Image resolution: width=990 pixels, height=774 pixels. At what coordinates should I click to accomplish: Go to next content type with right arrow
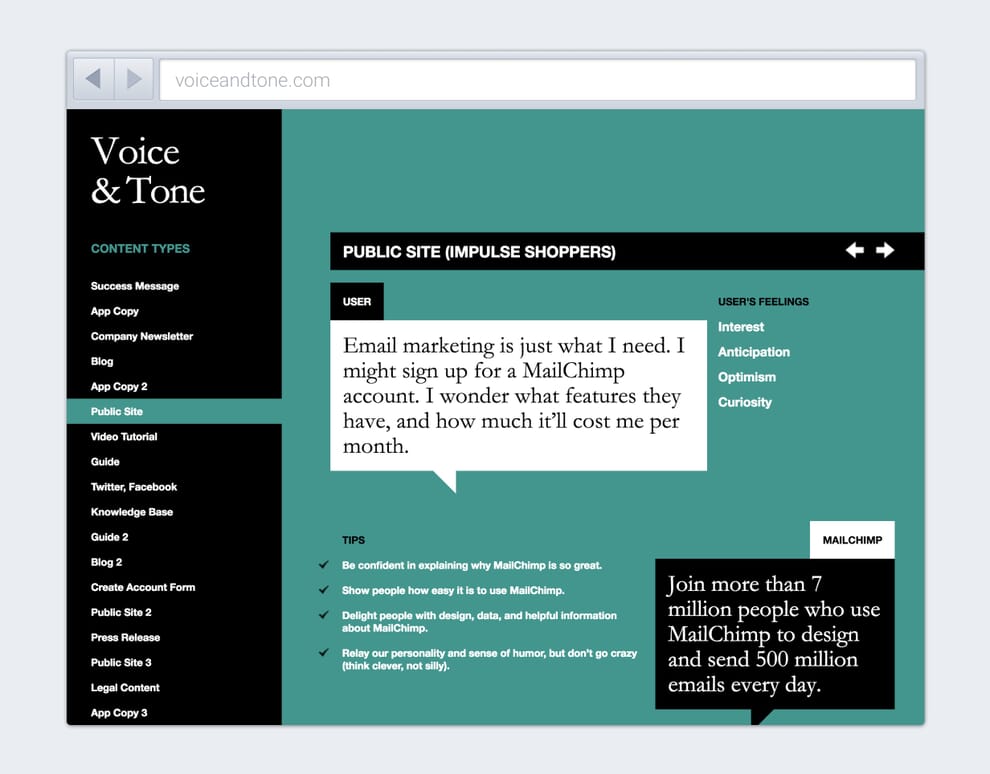pos(885,250)
